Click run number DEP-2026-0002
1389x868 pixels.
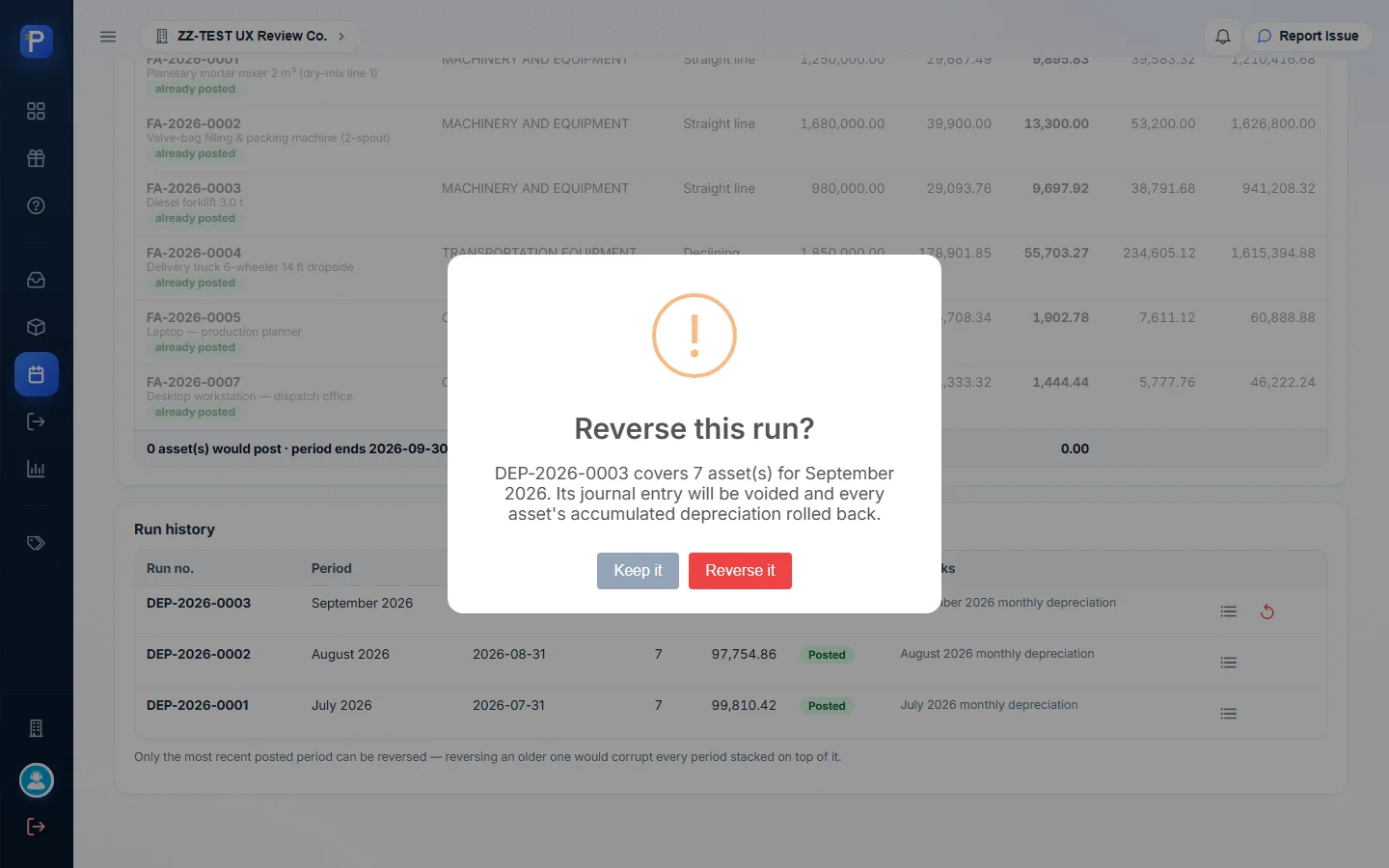coord(199,654)
